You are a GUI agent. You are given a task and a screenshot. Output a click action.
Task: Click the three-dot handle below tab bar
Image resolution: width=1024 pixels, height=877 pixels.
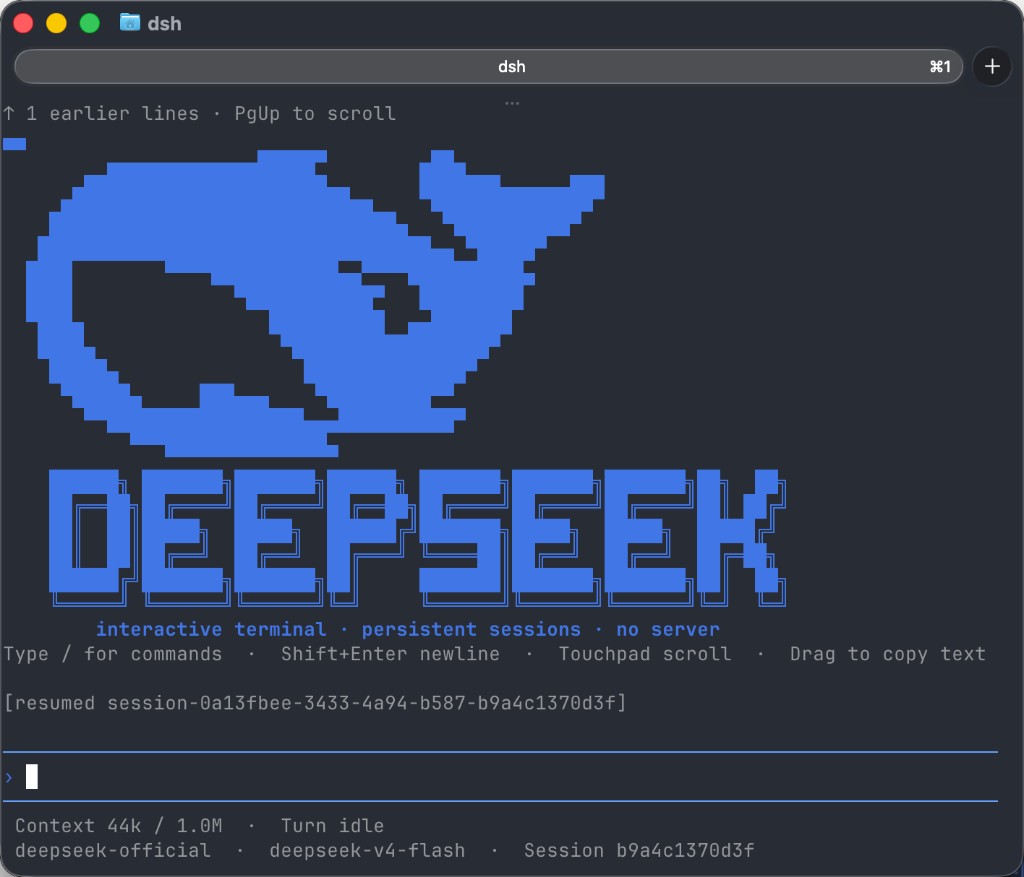tap(512, 103)
